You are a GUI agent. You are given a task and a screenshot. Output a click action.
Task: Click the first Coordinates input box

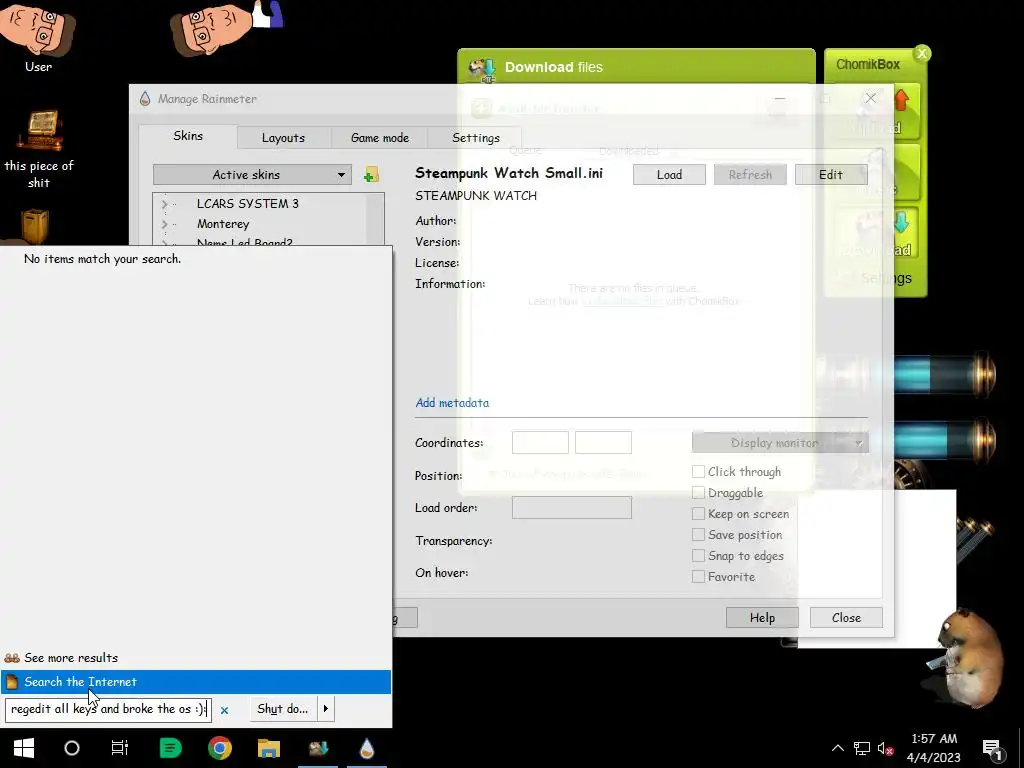pos(540,442)
